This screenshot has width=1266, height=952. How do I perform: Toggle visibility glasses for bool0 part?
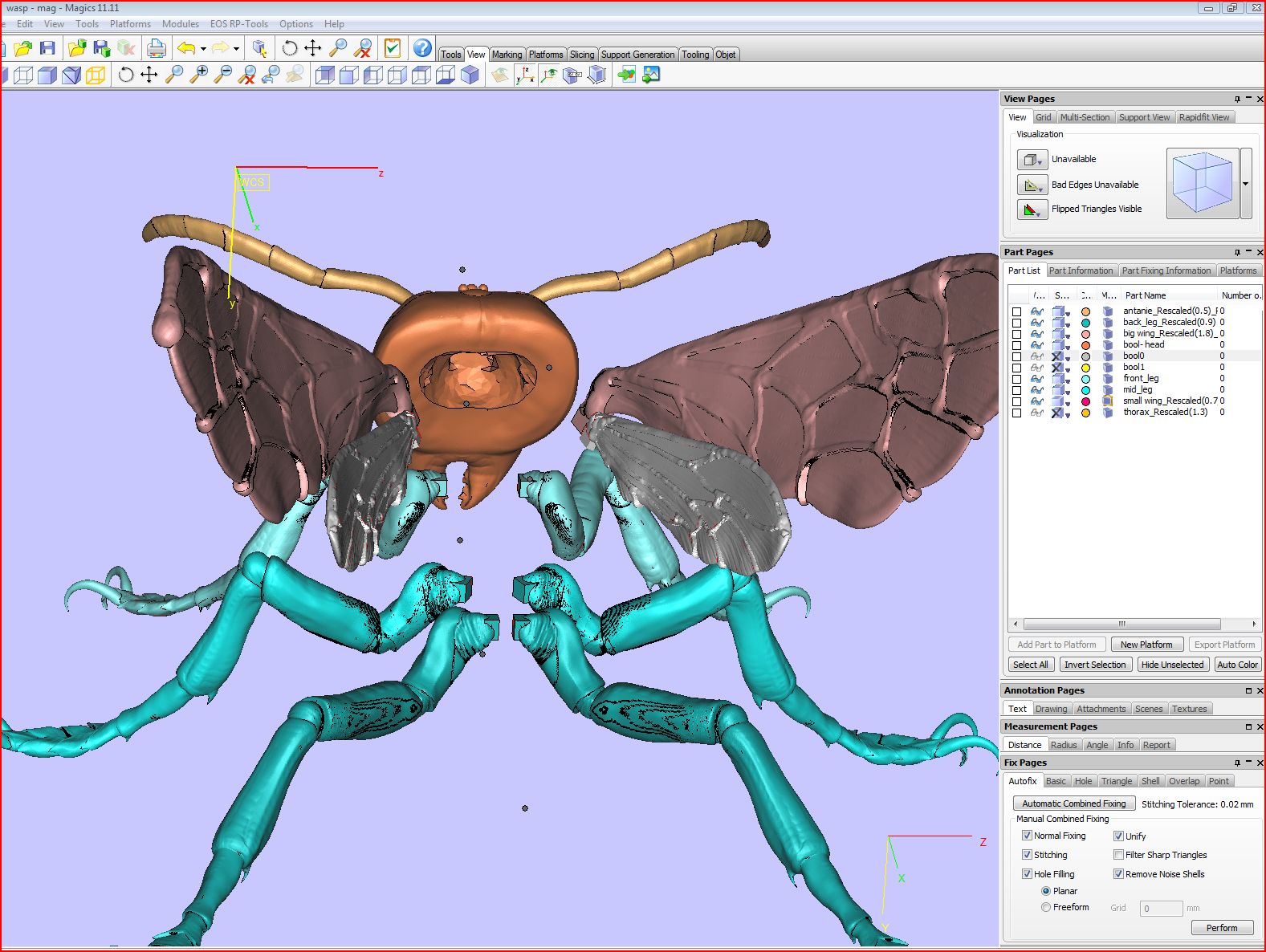[1037, 356]
